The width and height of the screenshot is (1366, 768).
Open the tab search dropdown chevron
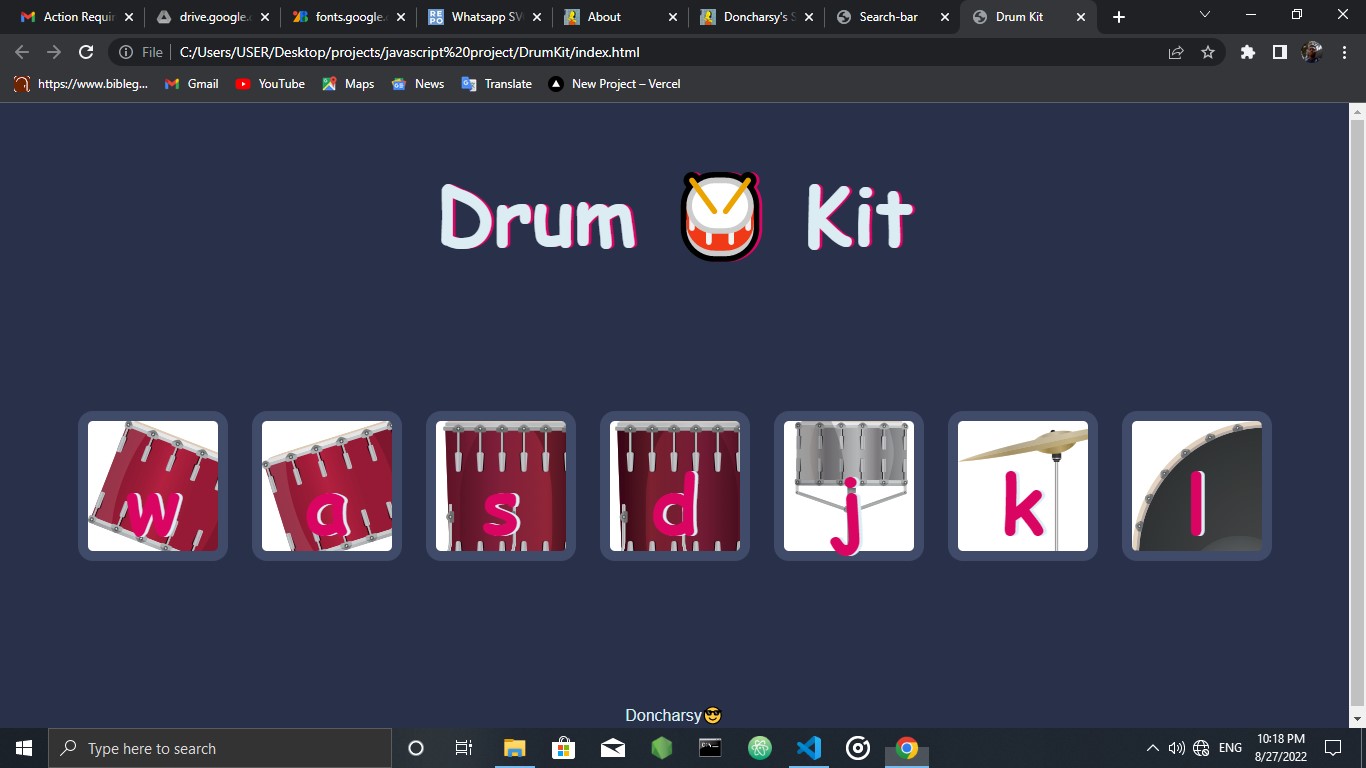point(1204,16)
